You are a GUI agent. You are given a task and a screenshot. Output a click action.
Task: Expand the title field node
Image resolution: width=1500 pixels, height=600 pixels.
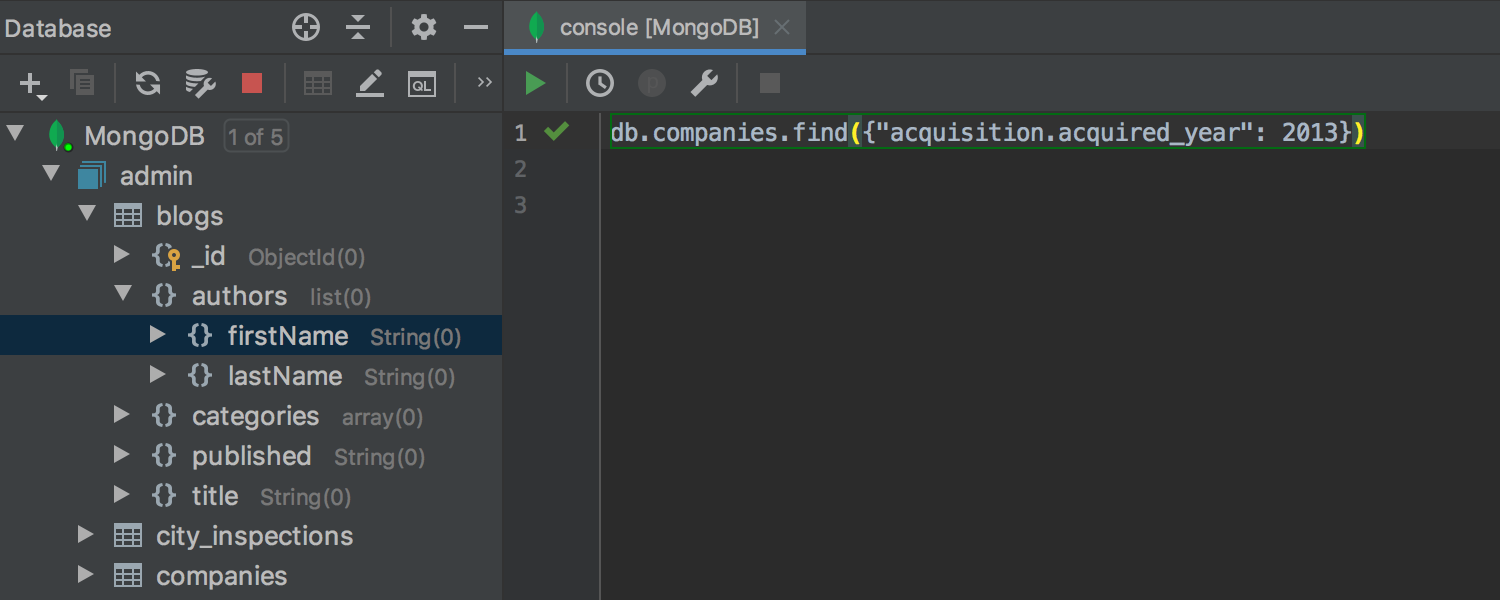(122, 495)
